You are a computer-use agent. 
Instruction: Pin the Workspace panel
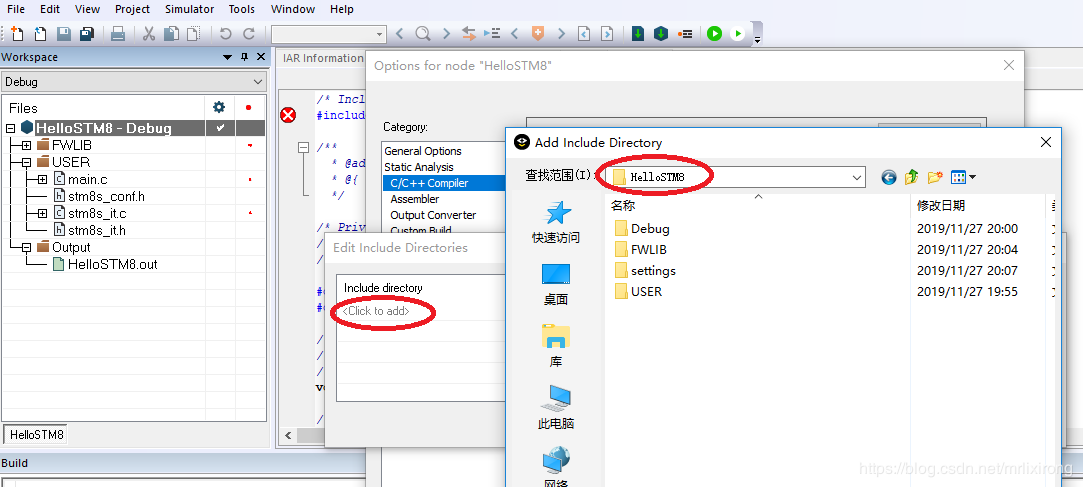point(244,57)
